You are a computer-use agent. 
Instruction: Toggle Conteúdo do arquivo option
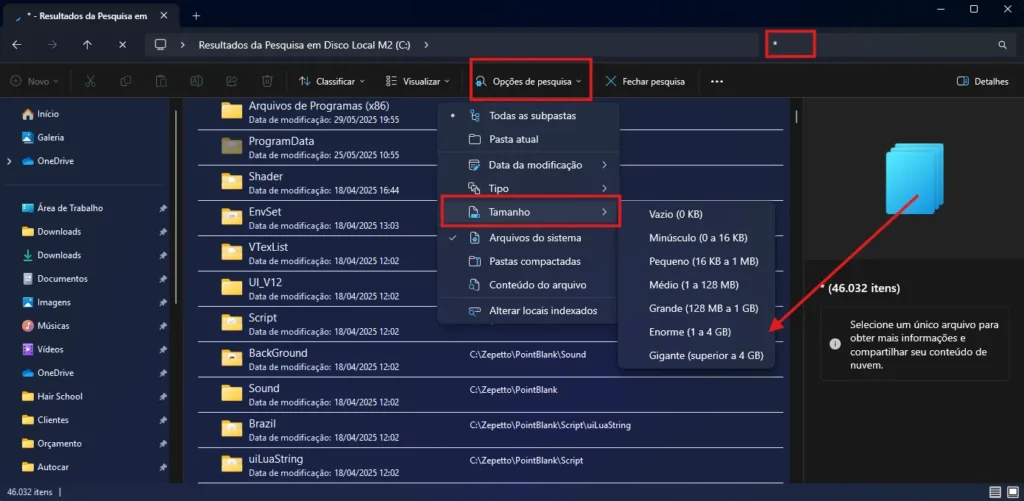pyautogui.click(x=528, y=285)
